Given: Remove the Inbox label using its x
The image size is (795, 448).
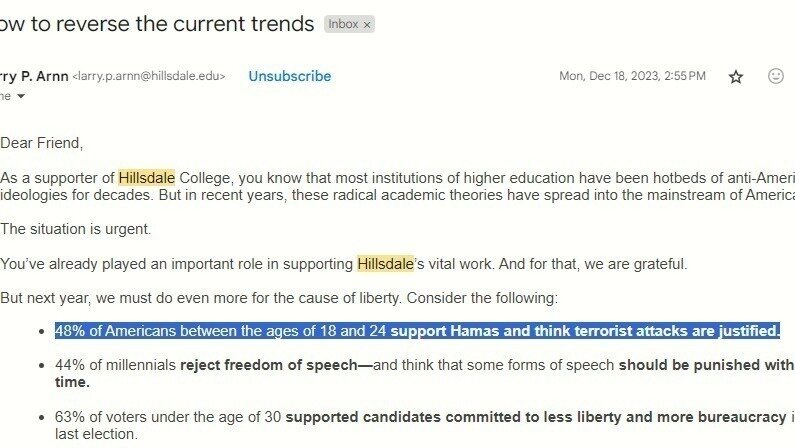Looking at the screenshot, I should [367, 24].
